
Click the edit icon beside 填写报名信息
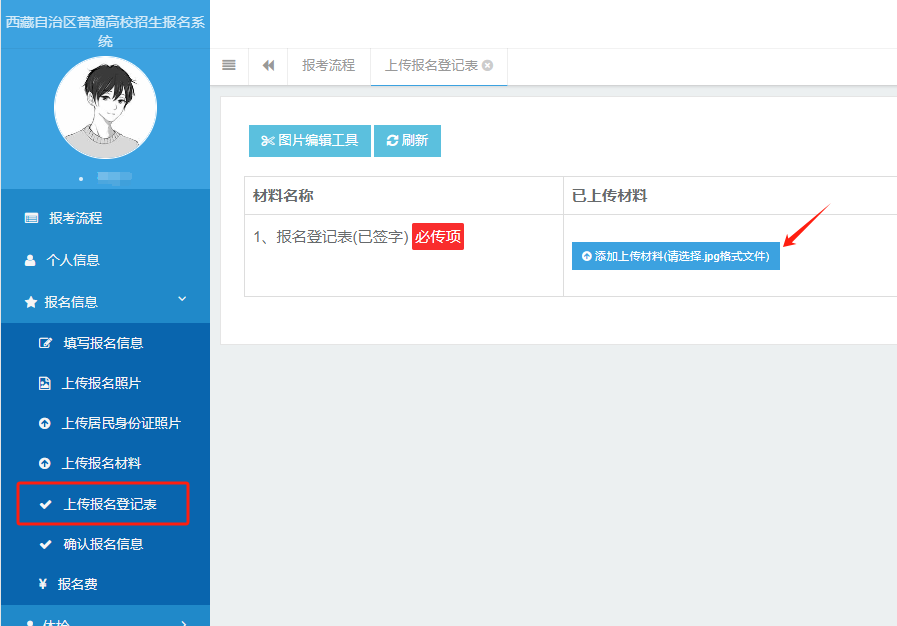click(x=45, y=342)
